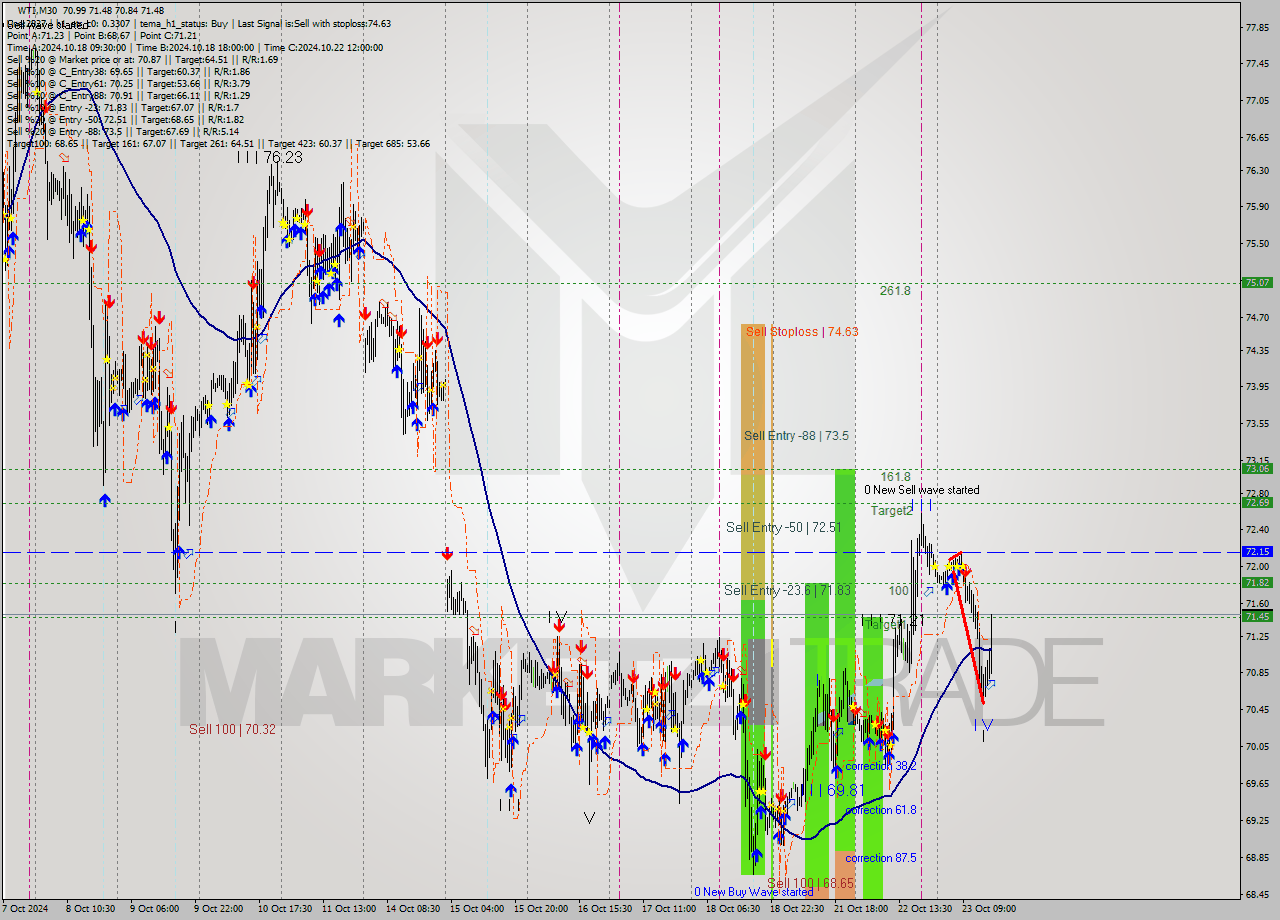This screenshot has width=1280, height=920.
Task: Click the '0 New Sell wave started' annotation
Action: (x=922, y=490)
